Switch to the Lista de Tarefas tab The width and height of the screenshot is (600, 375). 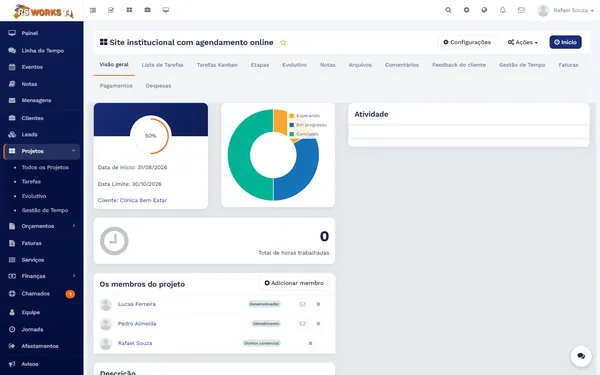tap(162, 65)
